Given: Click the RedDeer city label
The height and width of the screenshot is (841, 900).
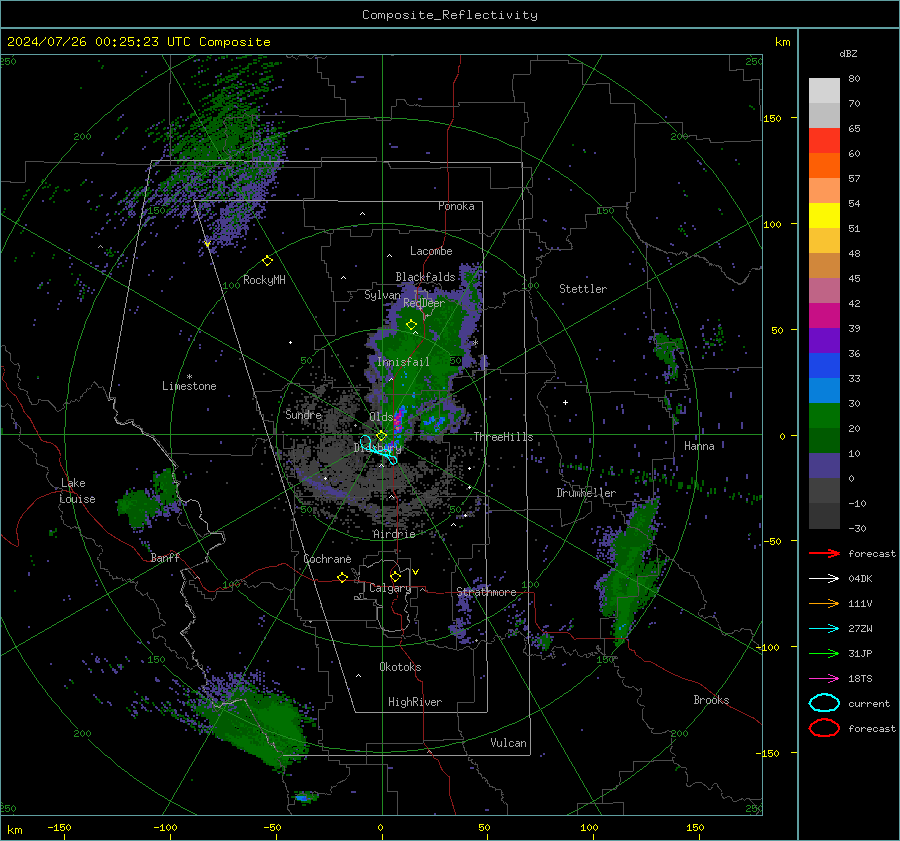Looking at the screenshot, I should coord(424,303).
